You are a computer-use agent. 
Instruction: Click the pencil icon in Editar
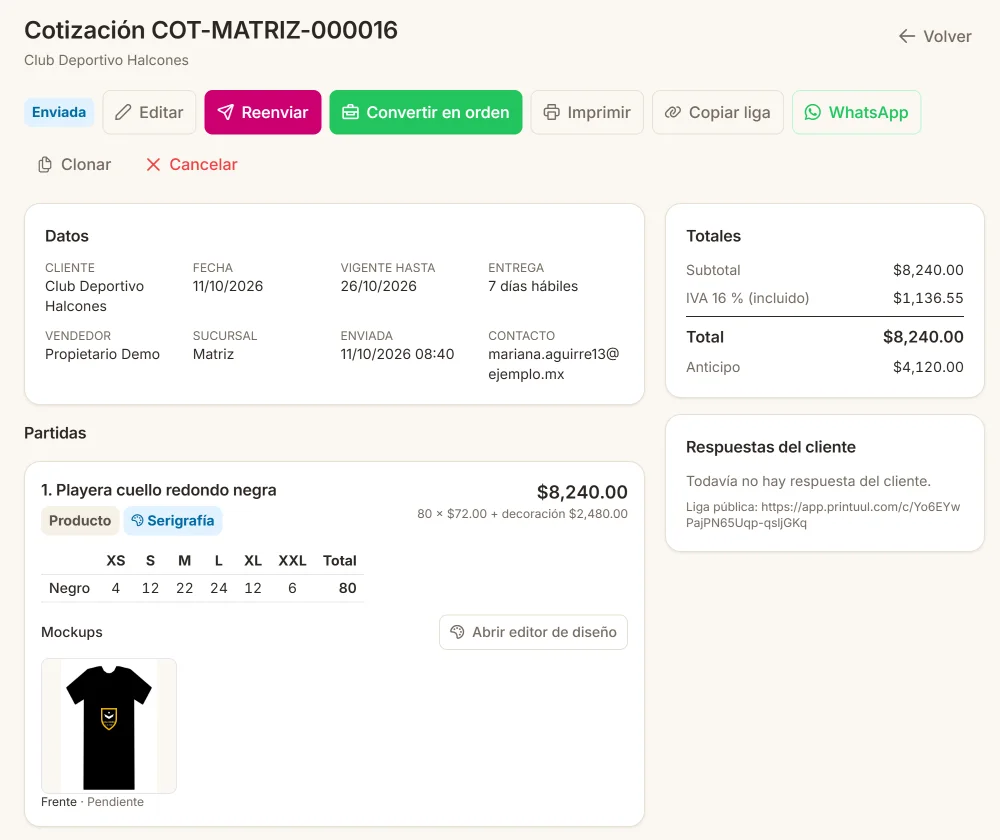123,112
